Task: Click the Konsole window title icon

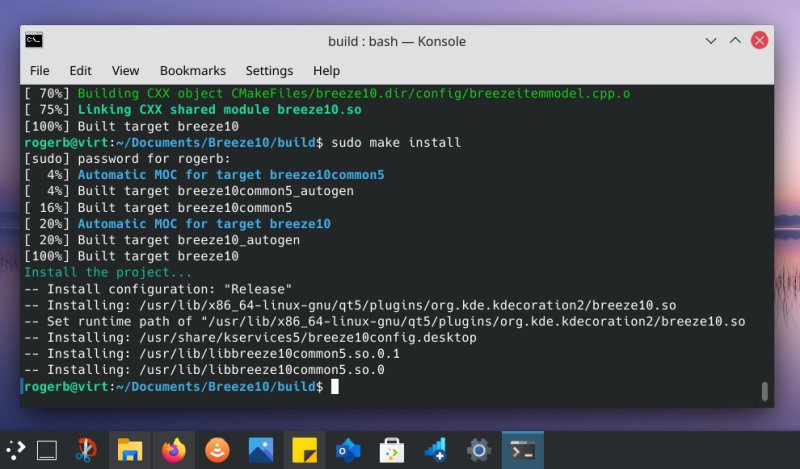Action: click(34, 40)
